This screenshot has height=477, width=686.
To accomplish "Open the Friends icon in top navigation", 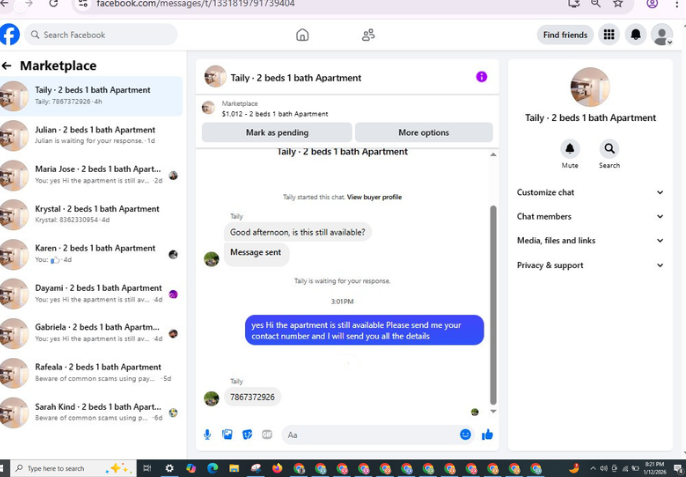I will point(368,35).
